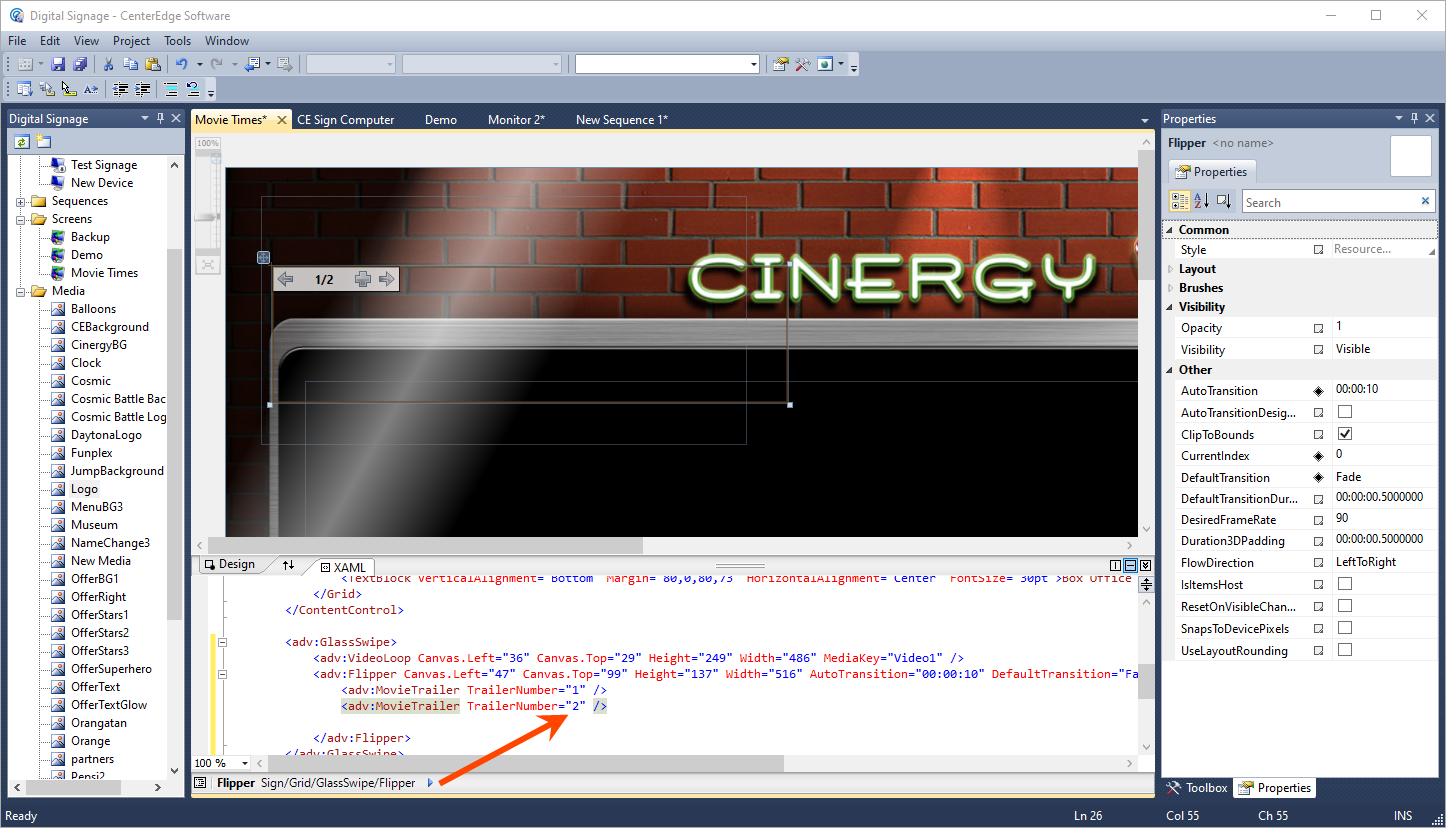Open the Toolbox from the main toolbar icon
This screenshot has height=828, width=1446.
point(802,65)
